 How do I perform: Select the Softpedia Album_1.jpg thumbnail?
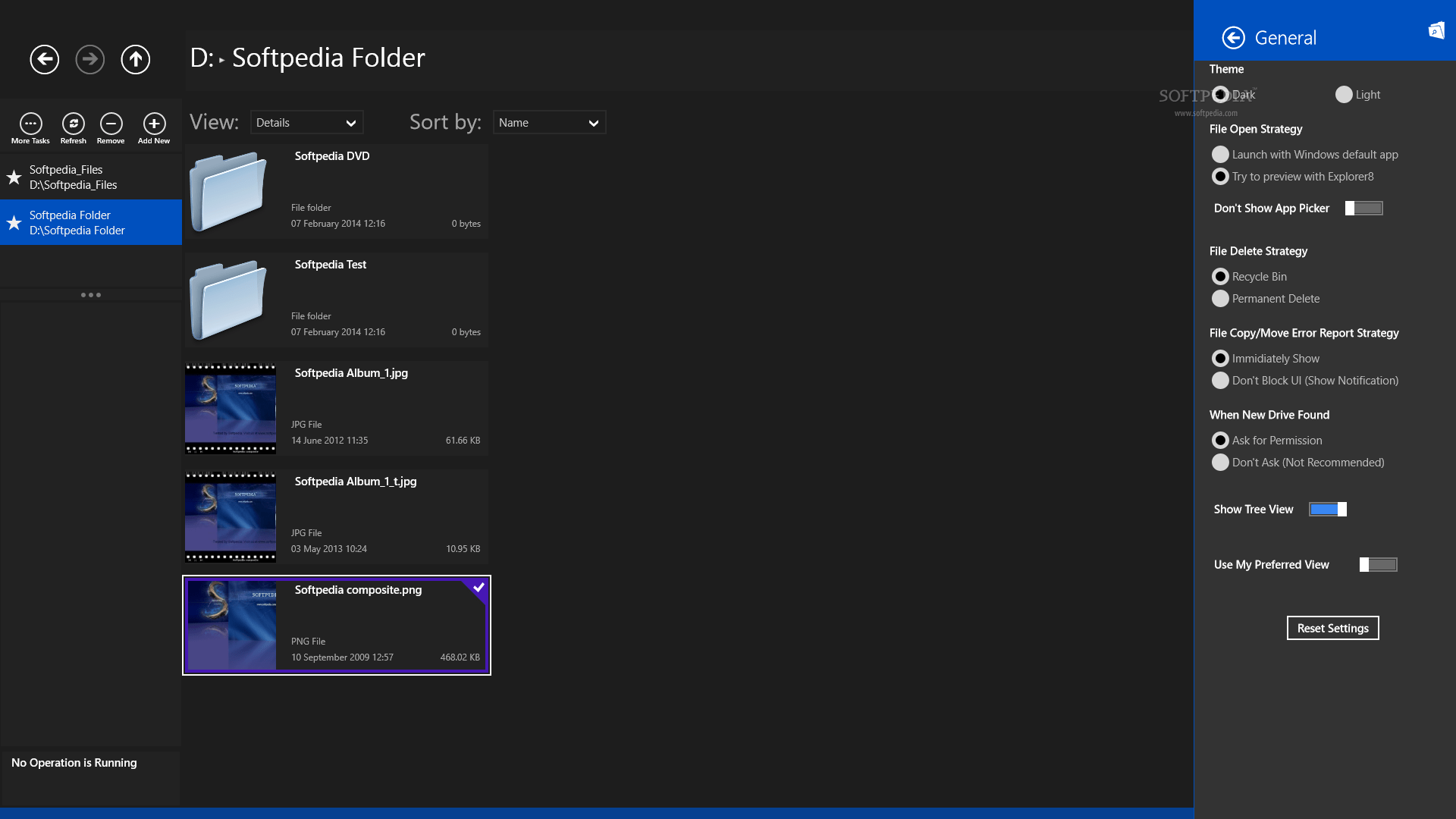coord(231,408)
